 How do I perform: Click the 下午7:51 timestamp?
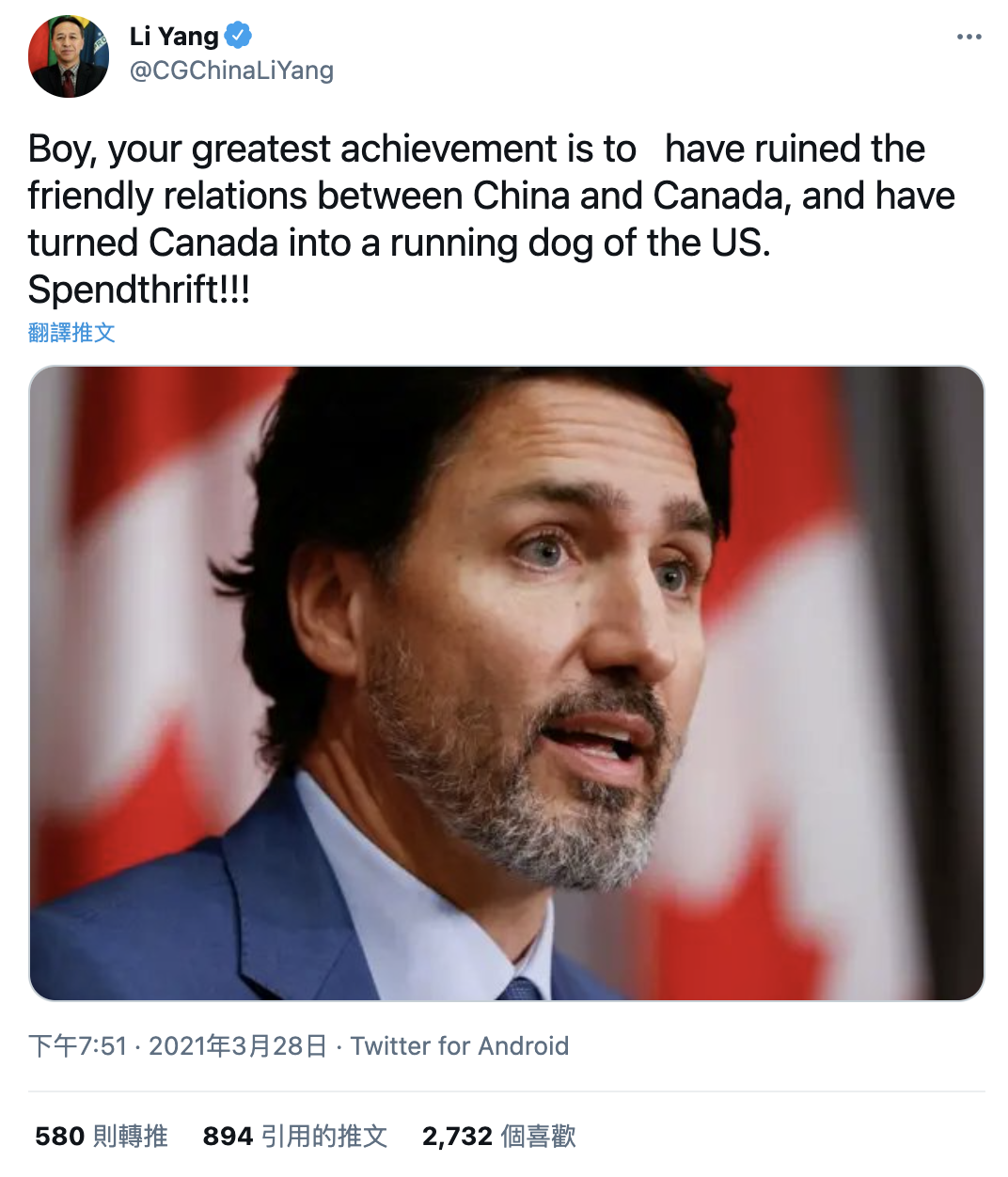(77, 1046)
